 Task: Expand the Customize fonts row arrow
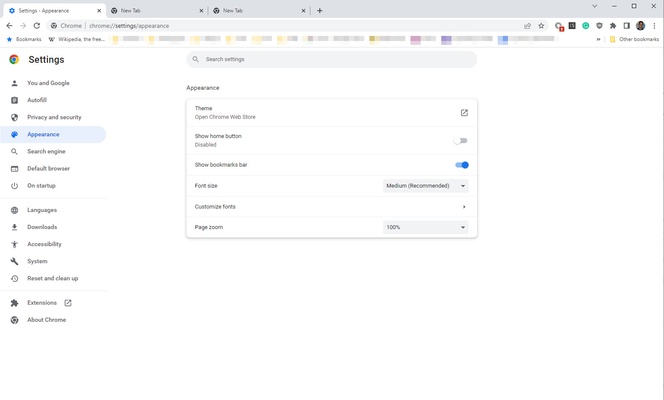point(464,207)
